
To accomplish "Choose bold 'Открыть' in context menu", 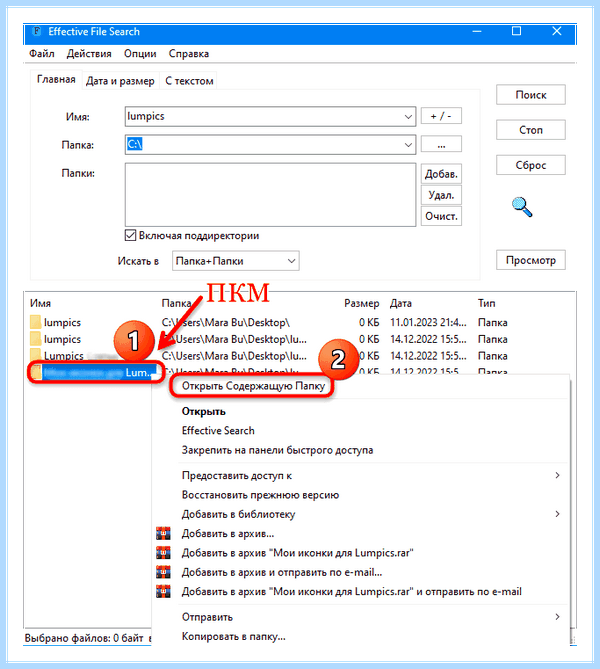I will pyautogui.click(x=204, y=411).
